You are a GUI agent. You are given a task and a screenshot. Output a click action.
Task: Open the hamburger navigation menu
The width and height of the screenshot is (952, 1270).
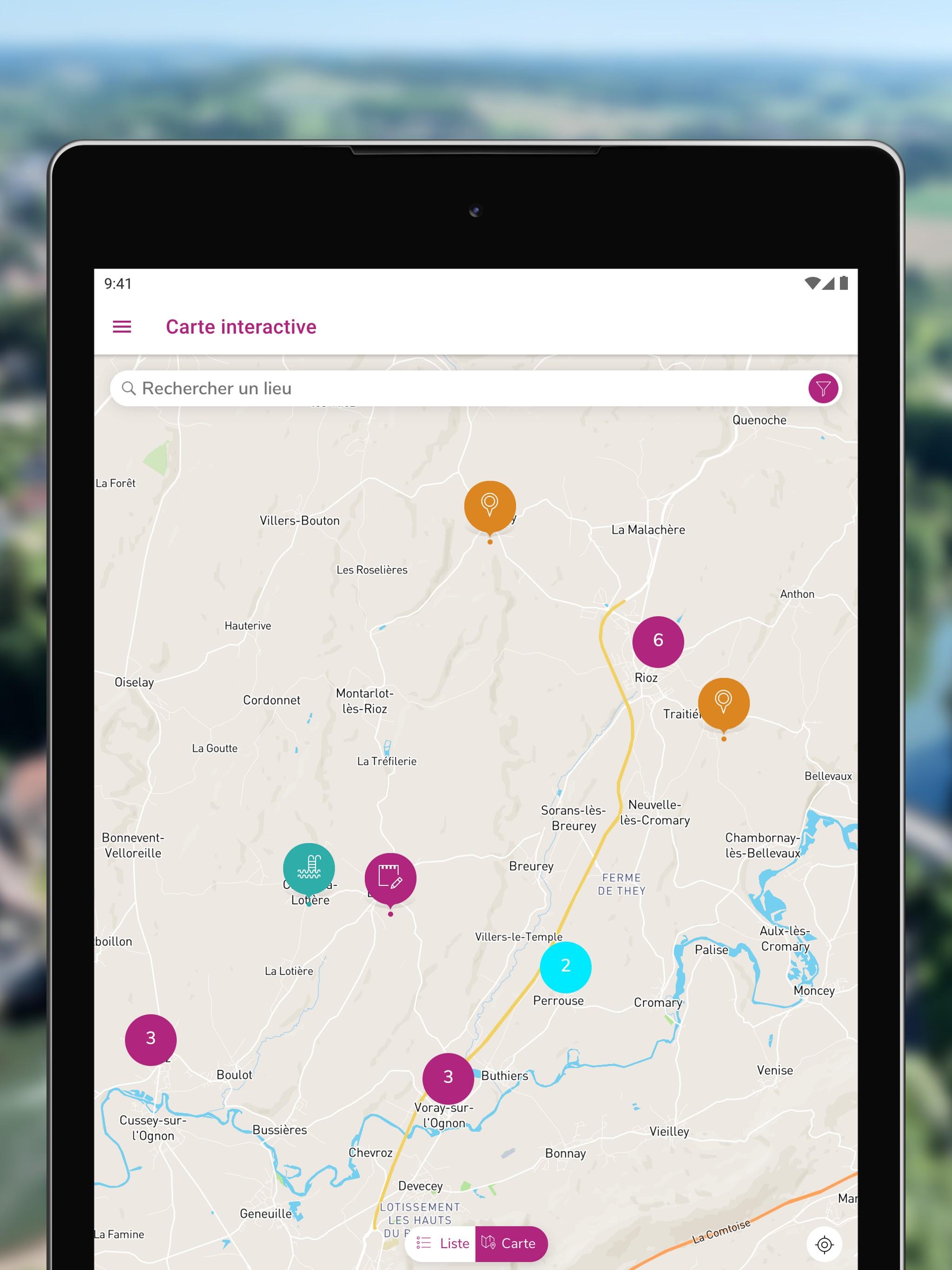(122, 327)
